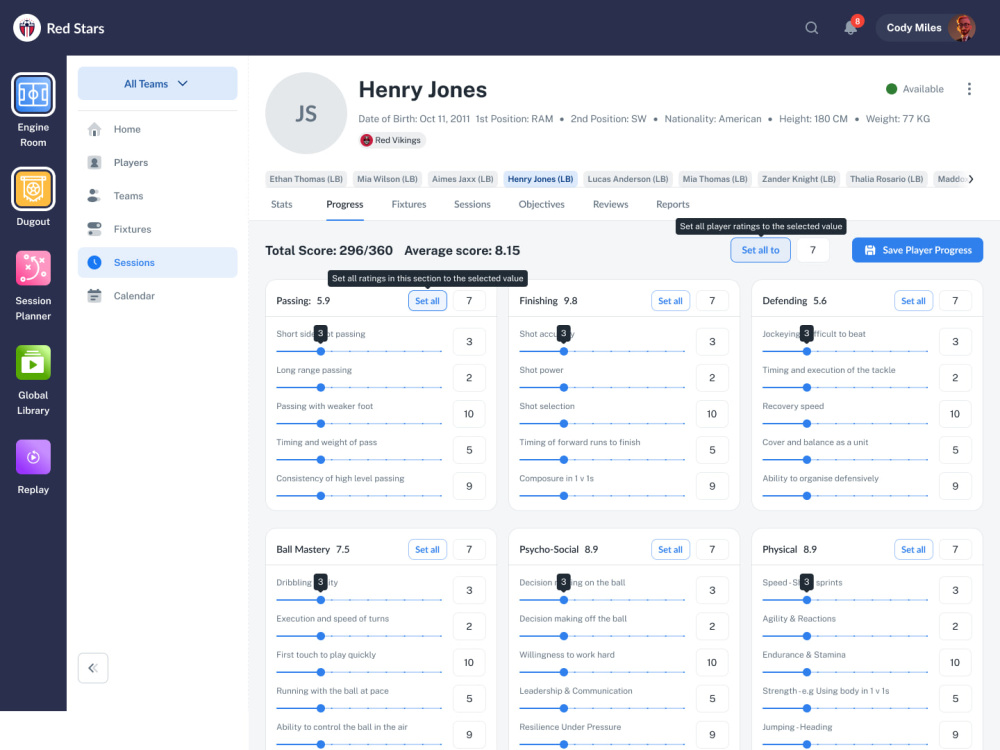Open the Fixtures tab
This screenshot has width=1000, height=750.
(409, 204)
